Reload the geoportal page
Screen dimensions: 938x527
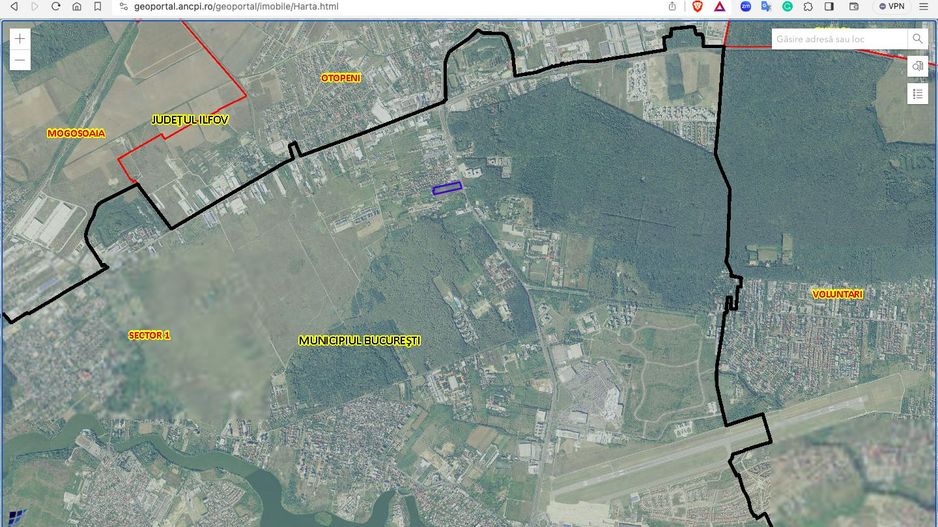[56, 7]
